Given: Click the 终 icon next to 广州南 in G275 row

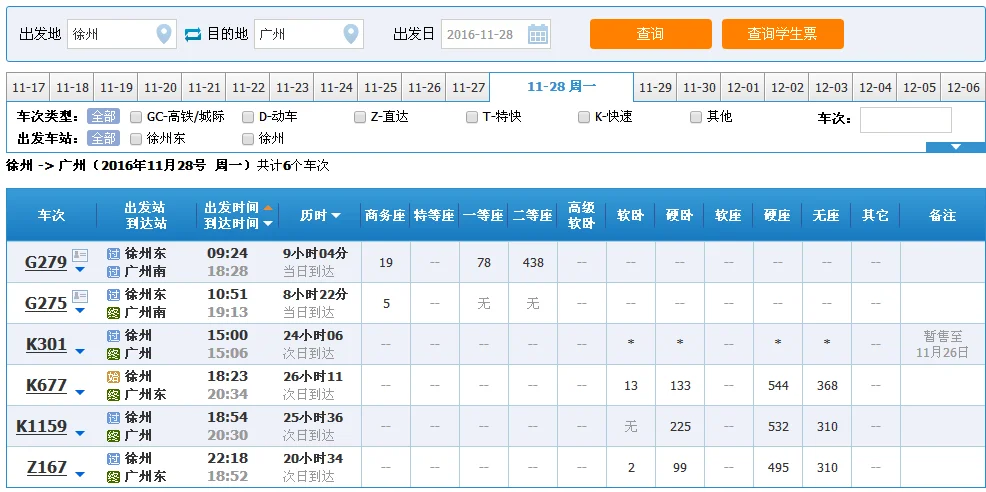Looking at the screenshot, I should click(x=113, y=313).
